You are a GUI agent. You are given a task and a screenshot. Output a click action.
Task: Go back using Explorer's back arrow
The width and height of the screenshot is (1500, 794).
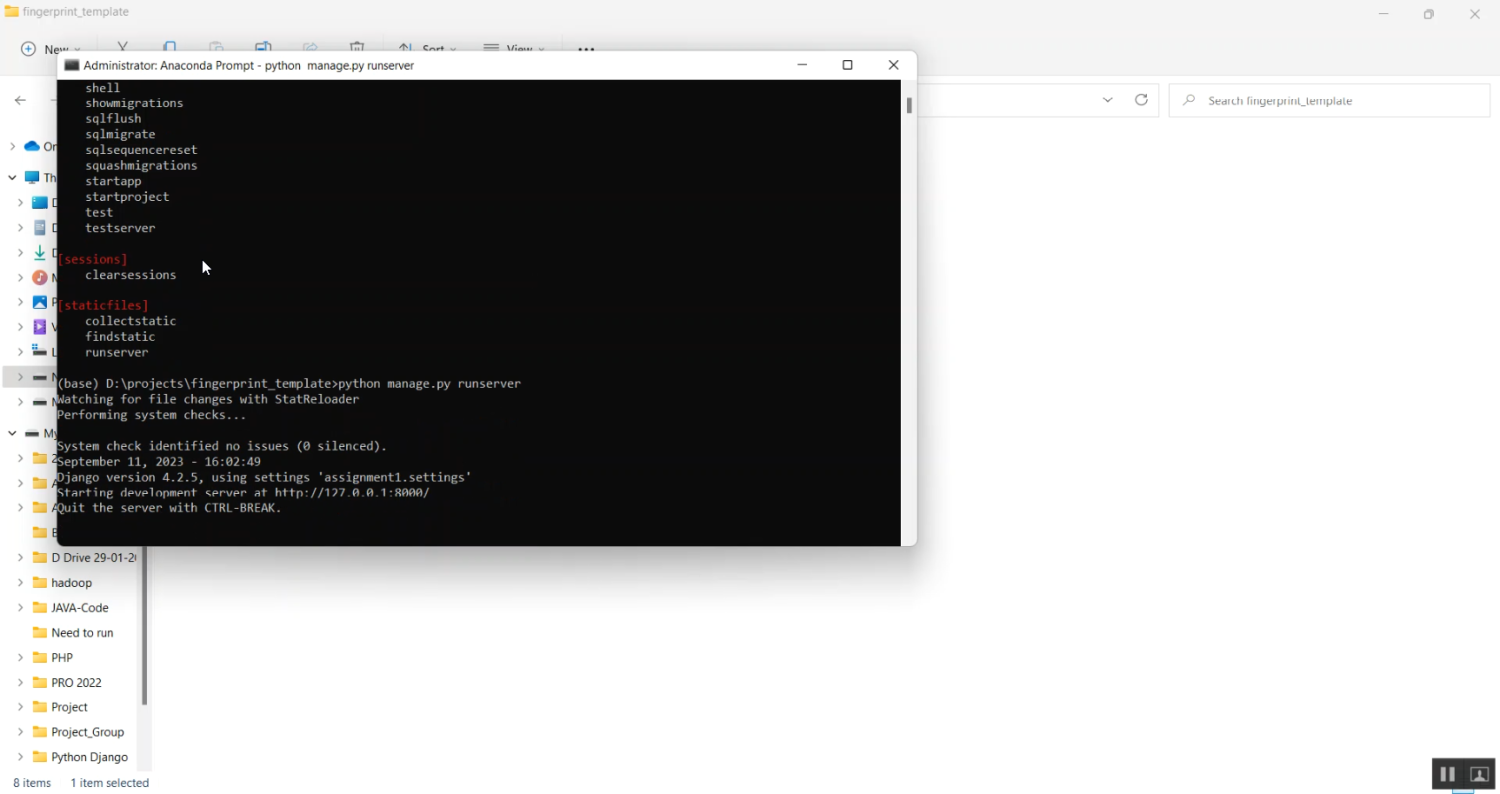tap(20, 100)
